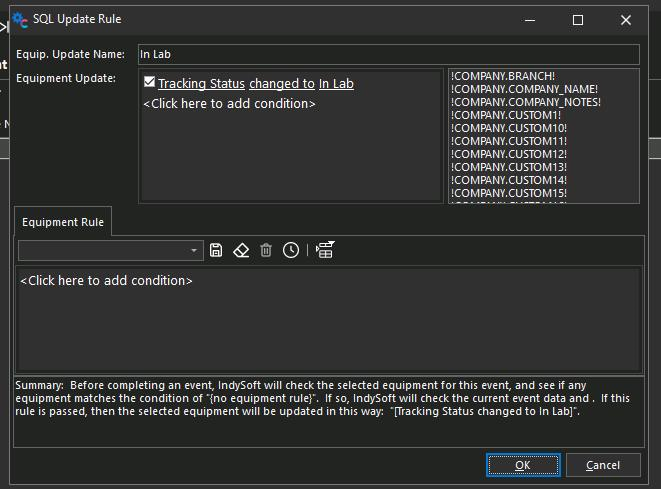Viewport: 661px width, 489px height.
Task: Add condition in Equipment Rule panel
Action: tap(106, 281)
